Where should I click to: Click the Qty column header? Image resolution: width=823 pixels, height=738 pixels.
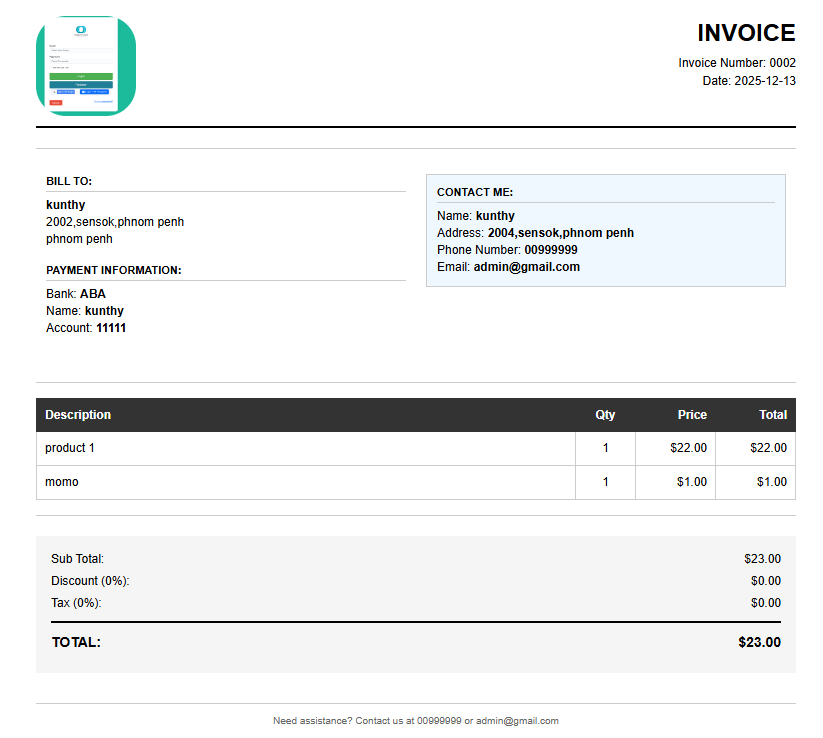click(x=604, y=414)
